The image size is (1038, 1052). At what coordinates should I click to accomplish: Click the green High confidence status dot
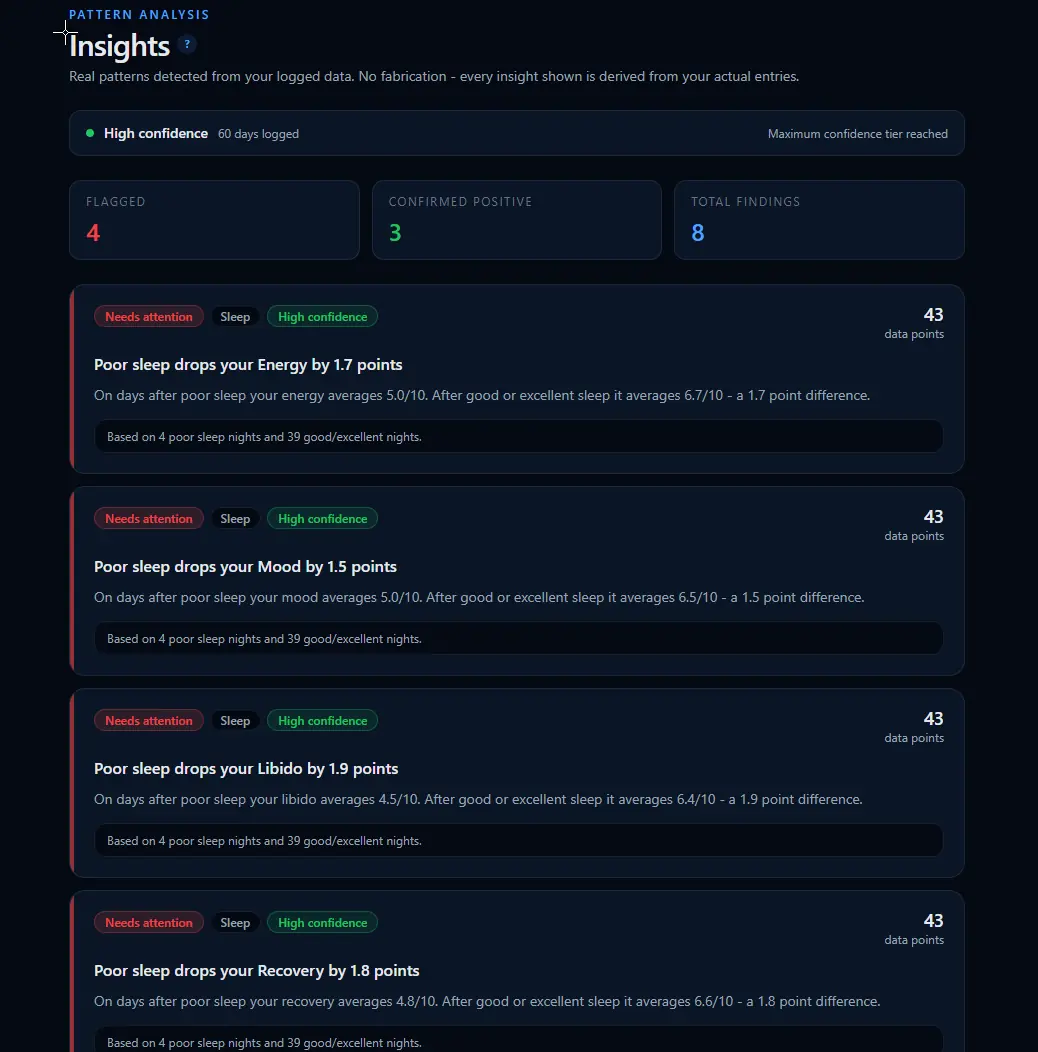tap(90, 133)
